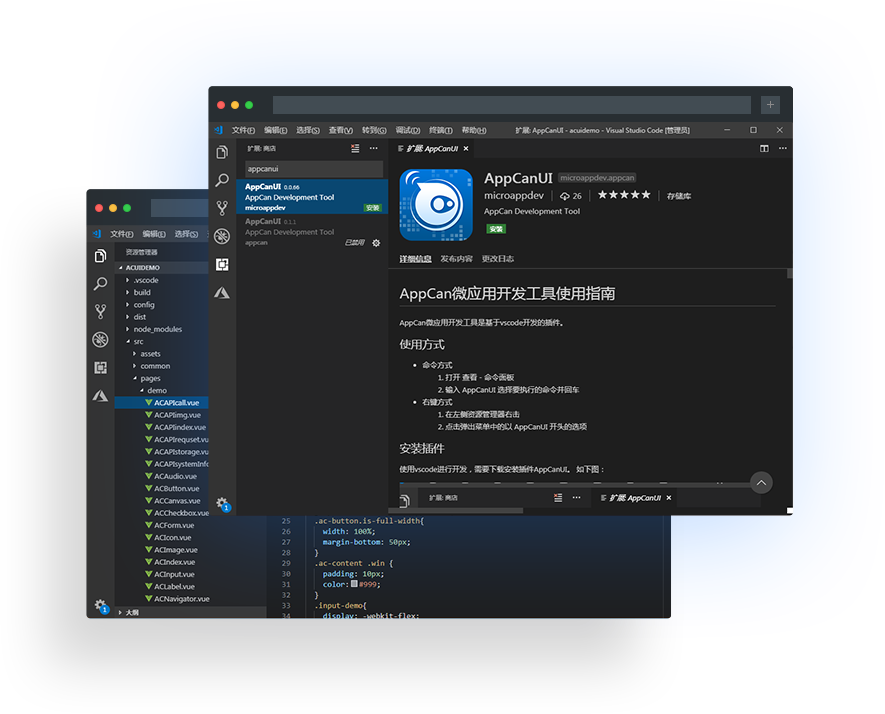Open the microappdev publisher link
885x714 pixels.
coord(514,196)
